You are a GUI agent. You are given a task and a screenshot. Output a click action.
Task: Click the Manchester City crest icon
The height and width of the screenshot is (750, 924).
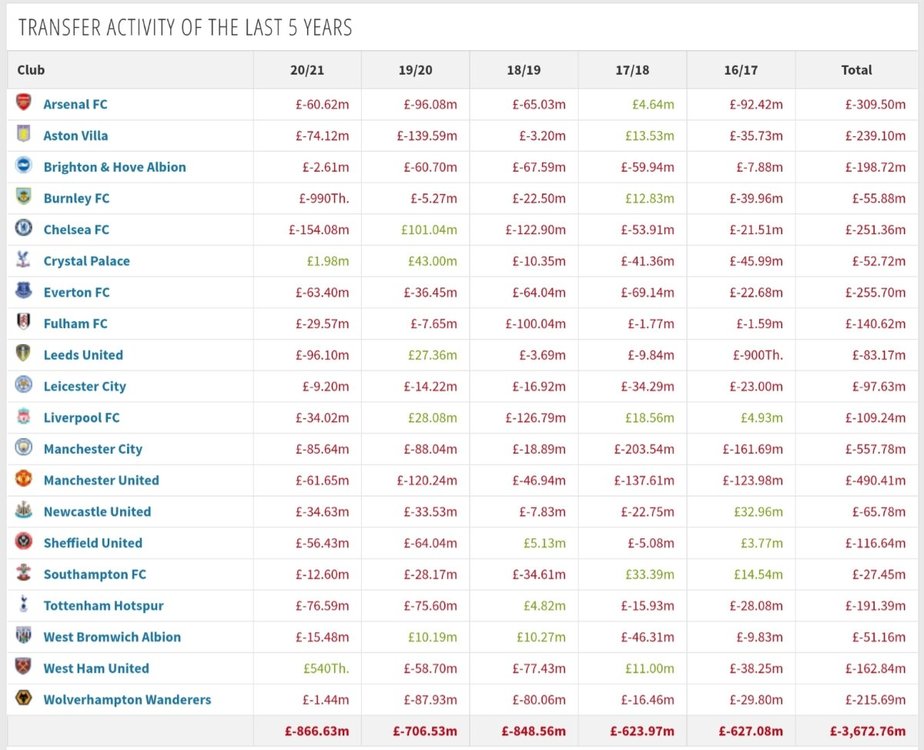[24, 447]
